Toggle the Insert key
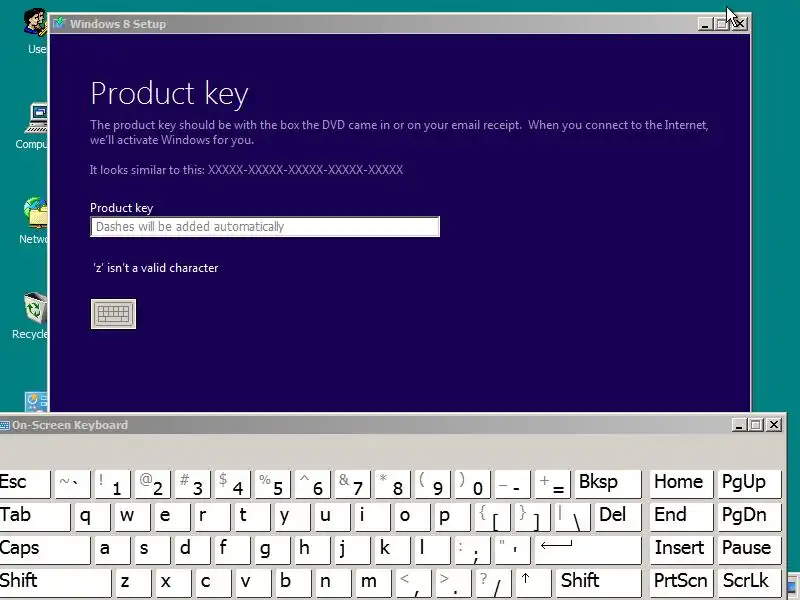The width and height of the screenshot is (800, 600). 681,549
